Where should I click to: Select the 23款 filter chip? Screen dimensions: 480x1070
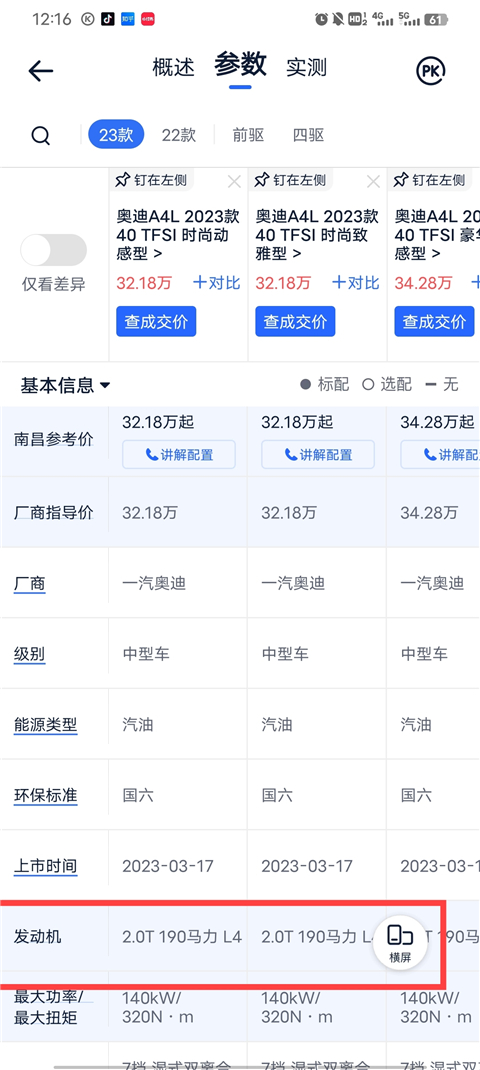click(116, 134)
